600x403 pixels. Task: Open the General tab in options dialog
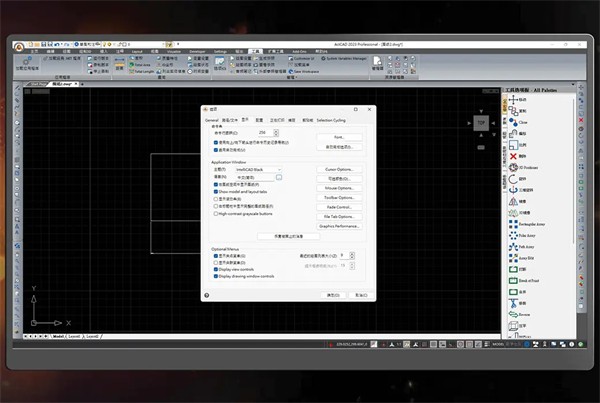click(211, 119)
